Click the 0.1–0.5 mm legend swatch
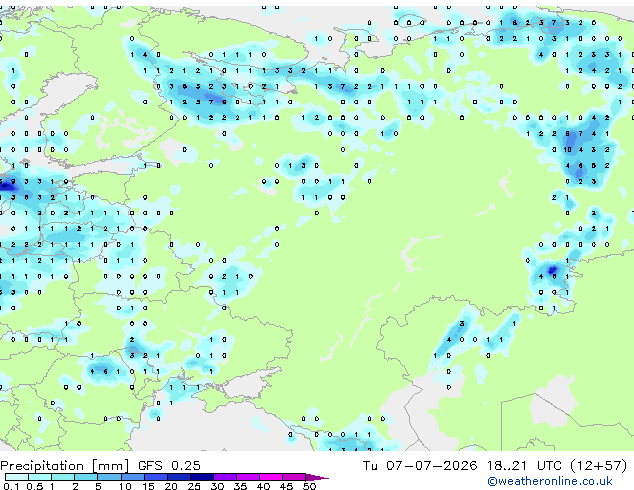The image size is (634, 490). pos(17,477)
